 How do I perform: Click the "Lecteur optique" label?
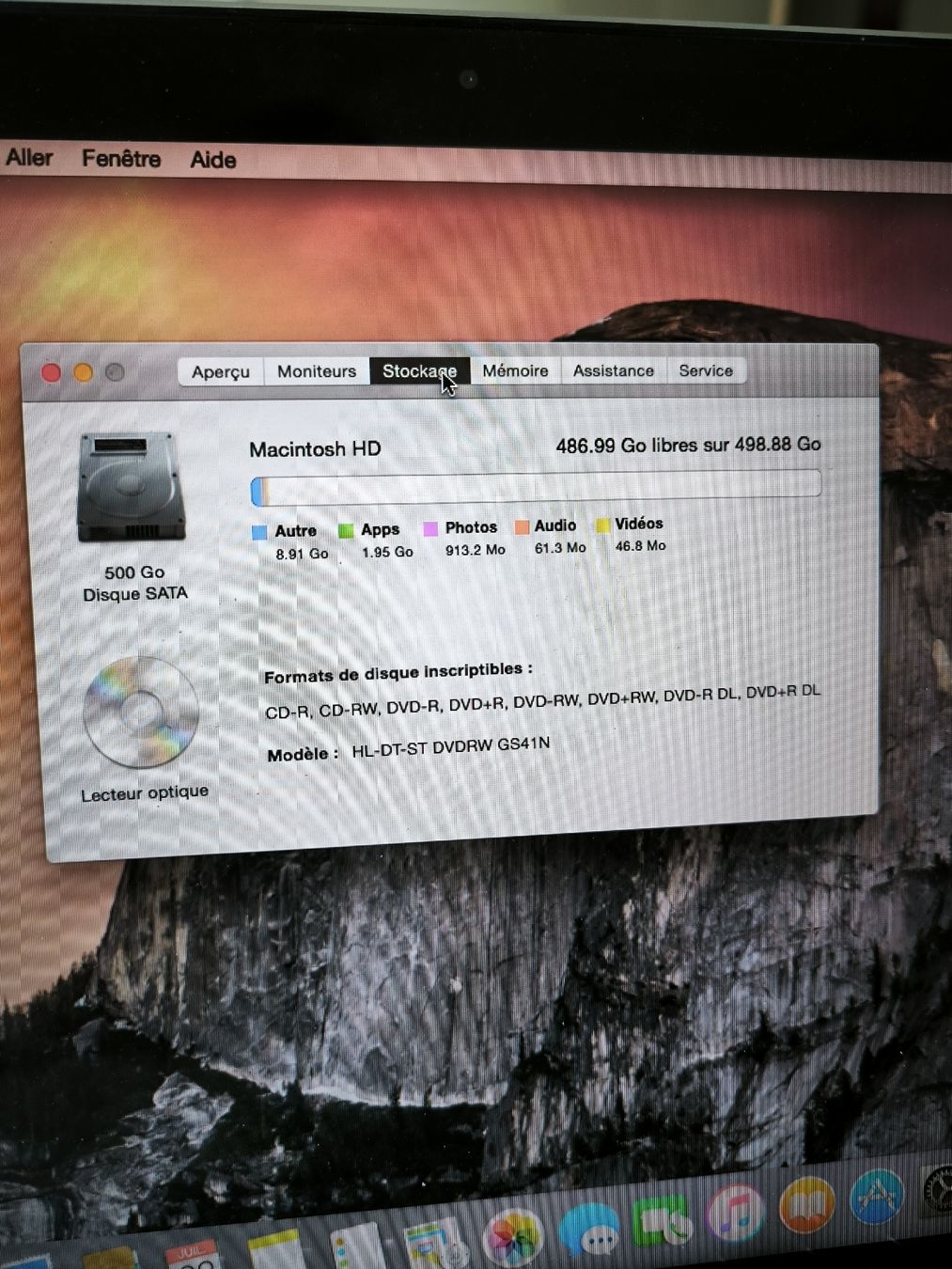pyautogui.click(x=145, y=793)
